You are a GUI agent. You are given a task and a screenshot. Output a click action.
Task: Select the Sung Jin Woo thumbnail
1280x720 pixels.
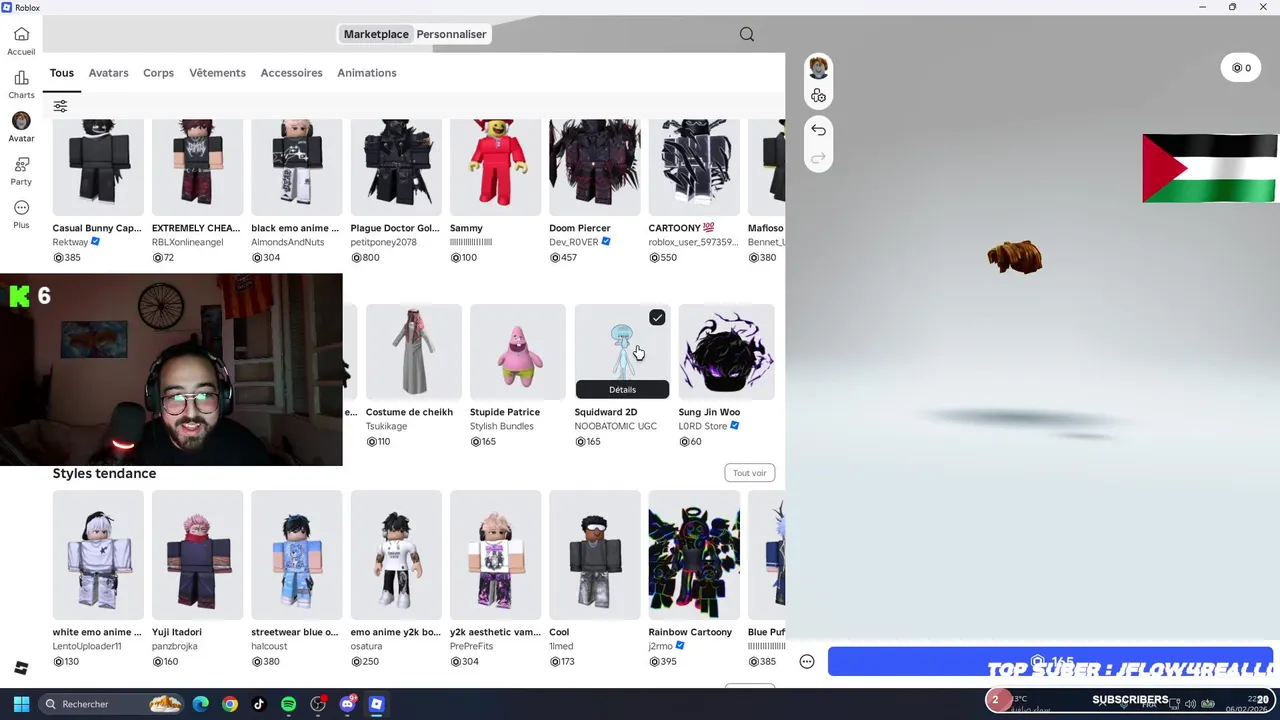726,351
